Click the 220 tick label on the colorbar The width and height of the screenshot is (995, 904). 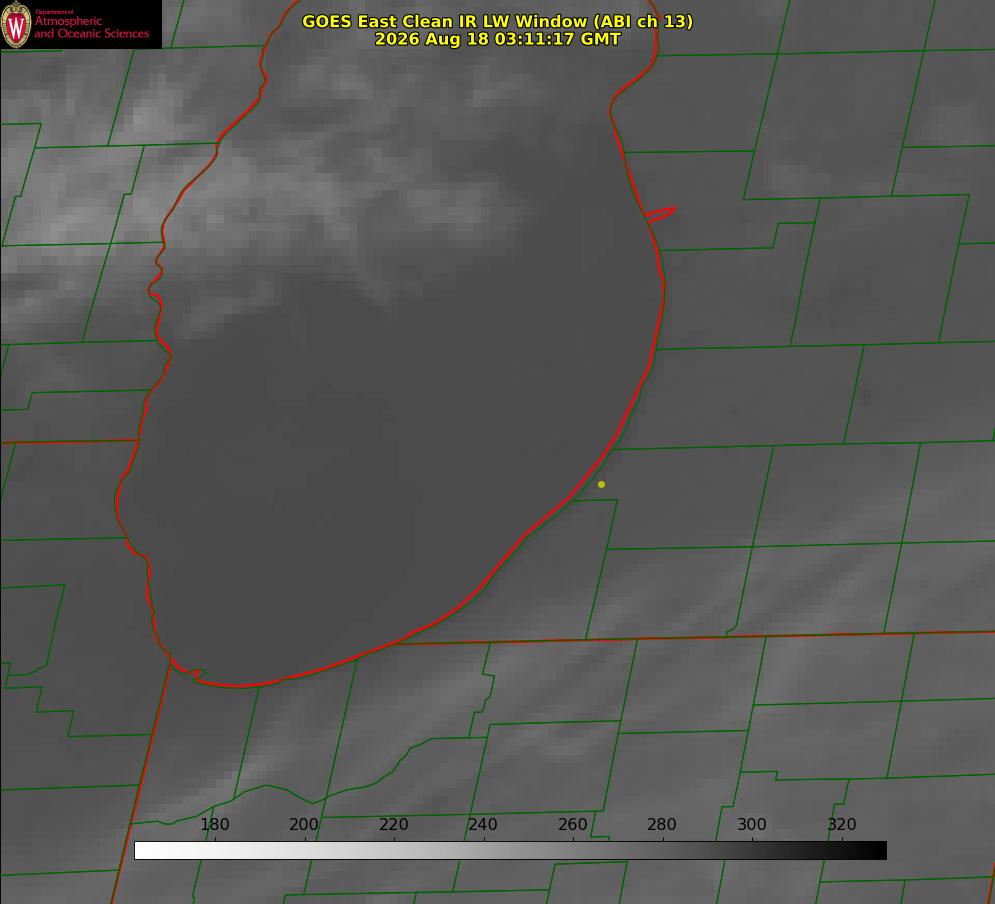(x=393, y=824)
